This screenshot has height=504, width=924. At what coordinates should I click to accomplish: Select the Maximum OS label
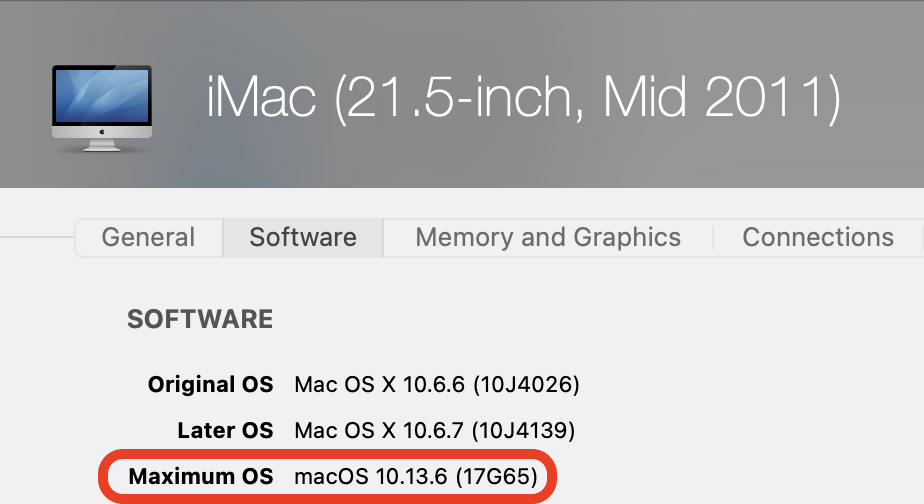(x=201, y=478)
